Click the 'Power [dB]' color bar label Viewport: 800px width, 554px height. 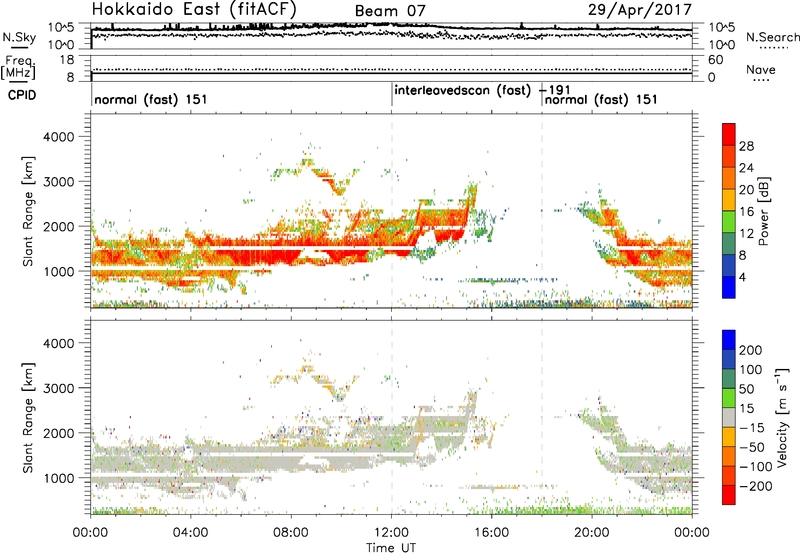tap(764, 211)
